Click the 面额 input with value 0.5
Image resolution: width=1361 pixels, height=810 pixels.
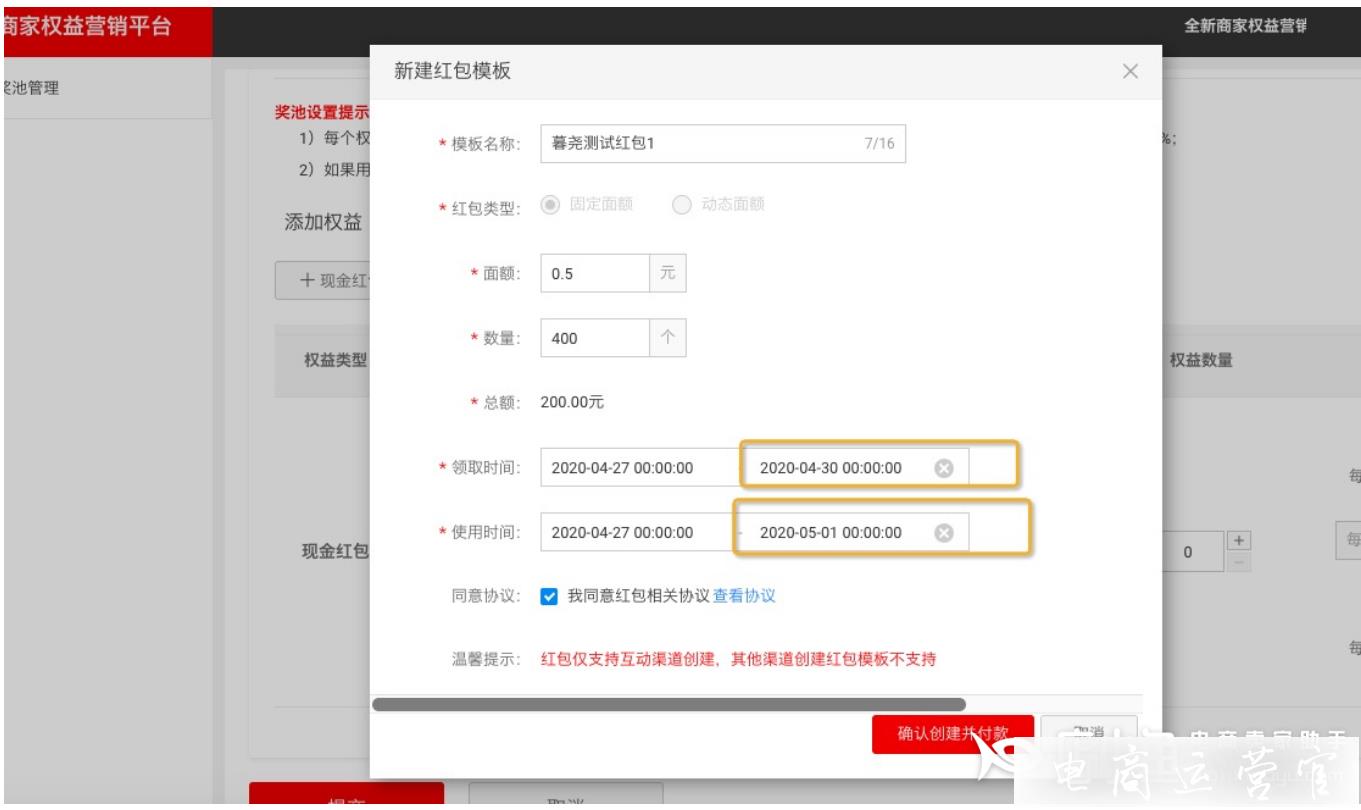(595, 274)
